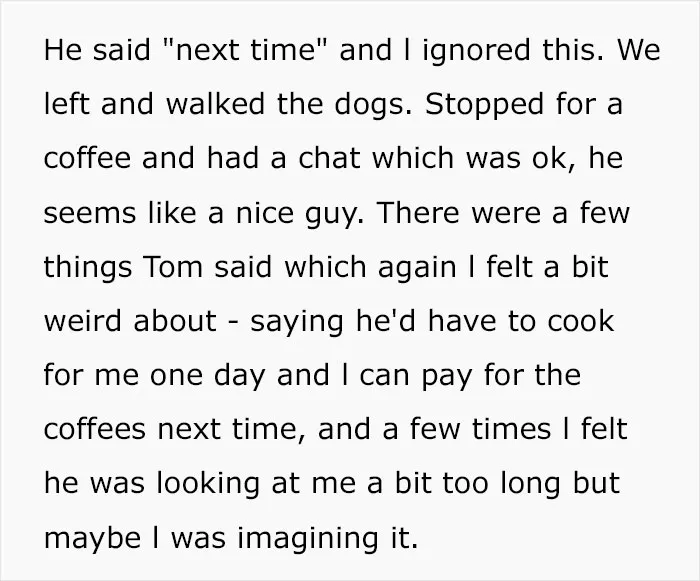Click the word "ignored" in the first line
This screenshot has width=700, height=581.
click(x=476, y=51)
